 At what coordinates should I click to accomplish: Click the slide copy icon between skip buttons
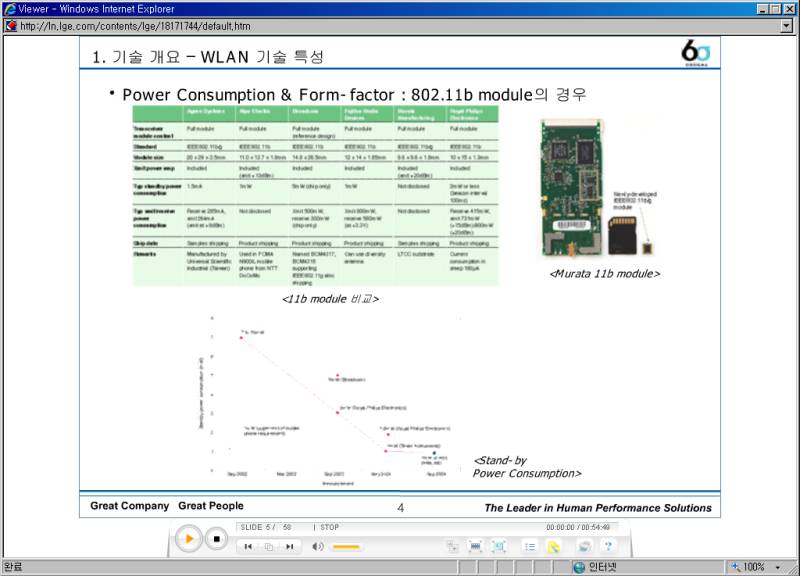pyautogui.click(x=268, y=547)
